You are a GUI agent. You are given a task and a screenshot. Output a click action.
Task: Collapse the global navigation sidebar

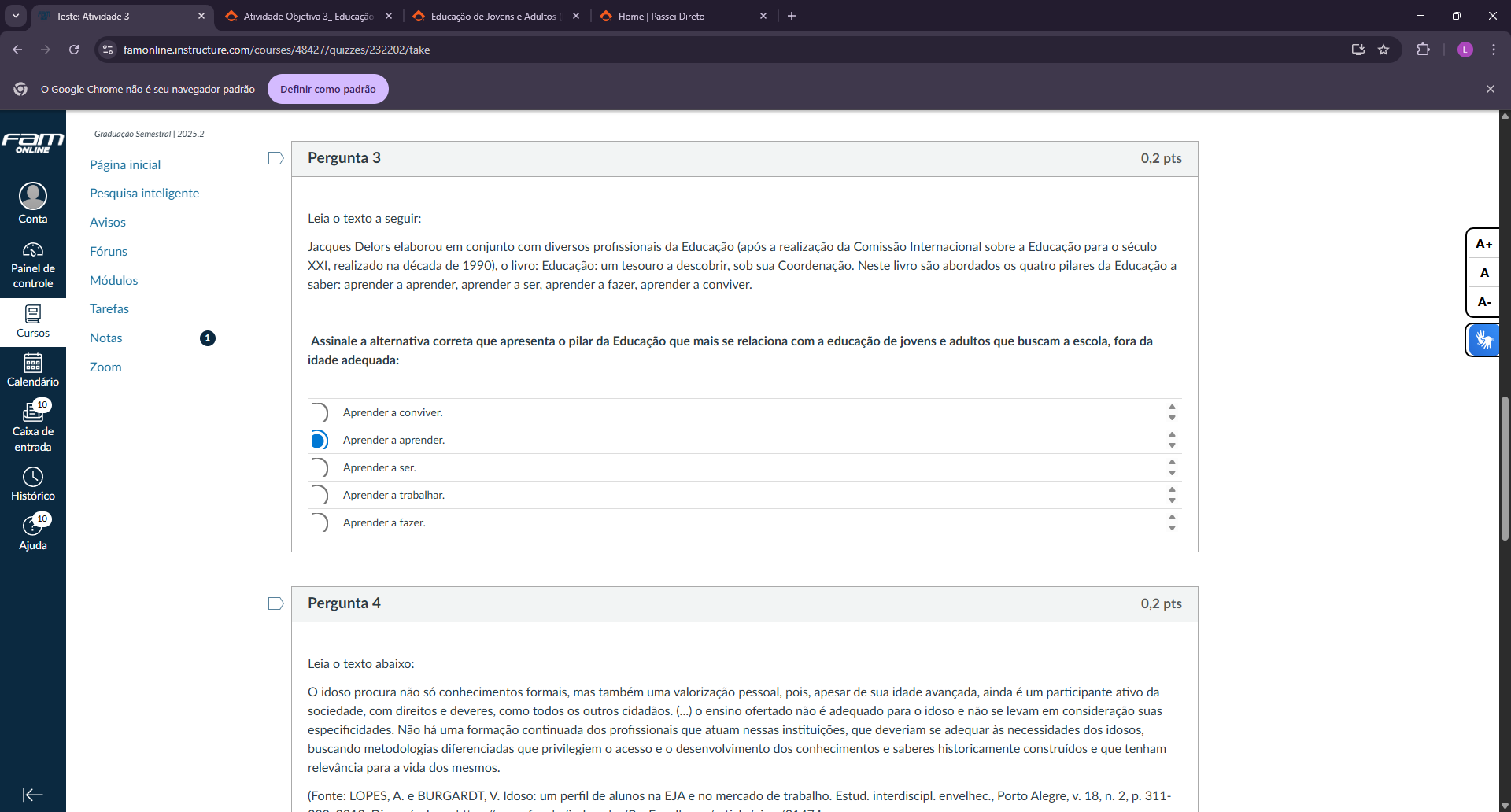point(33,795)
